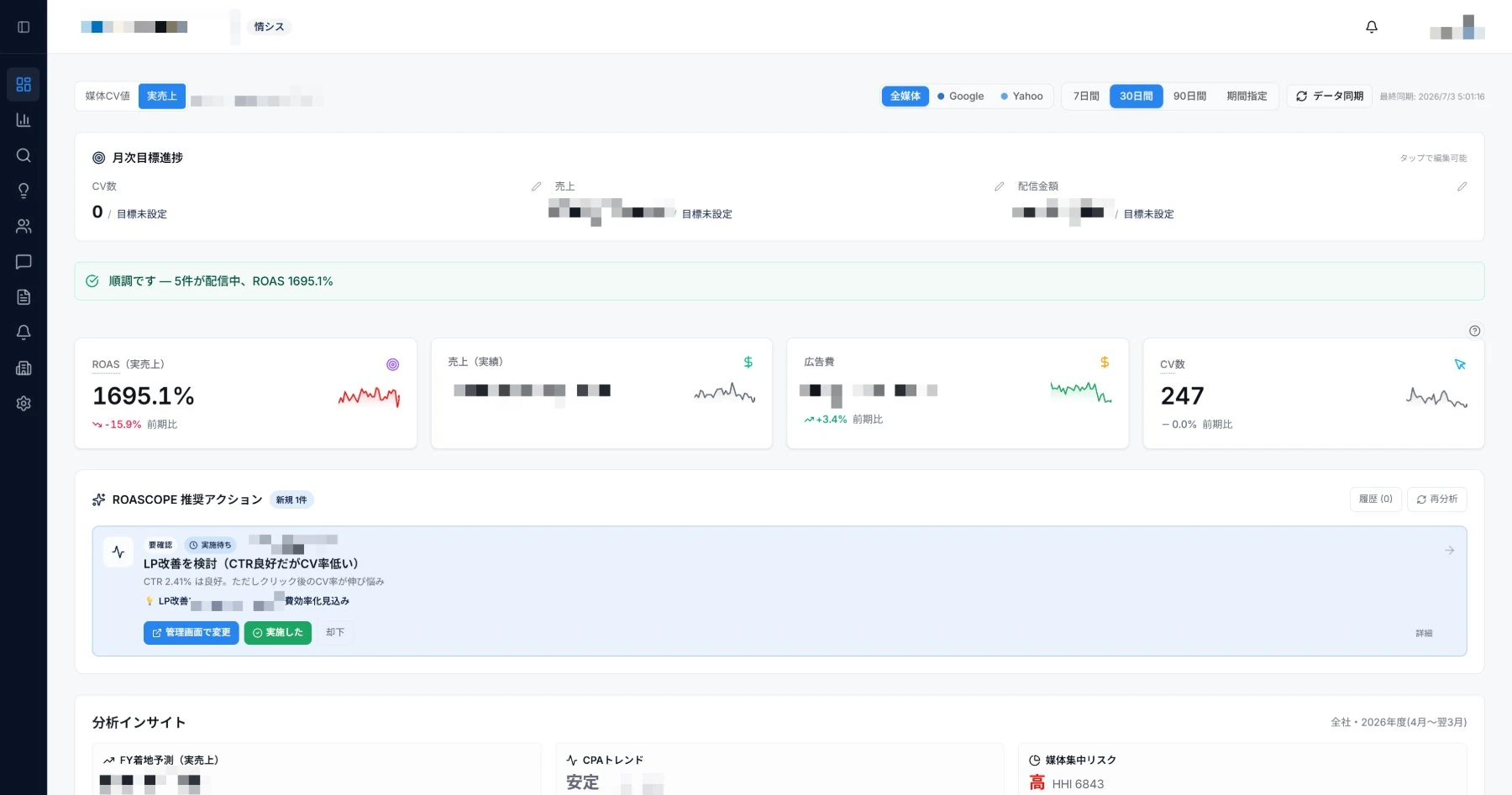This screenshot has width=1512, height=795.
Task: Open the CPAトレンド insight card
Action: 779,769
